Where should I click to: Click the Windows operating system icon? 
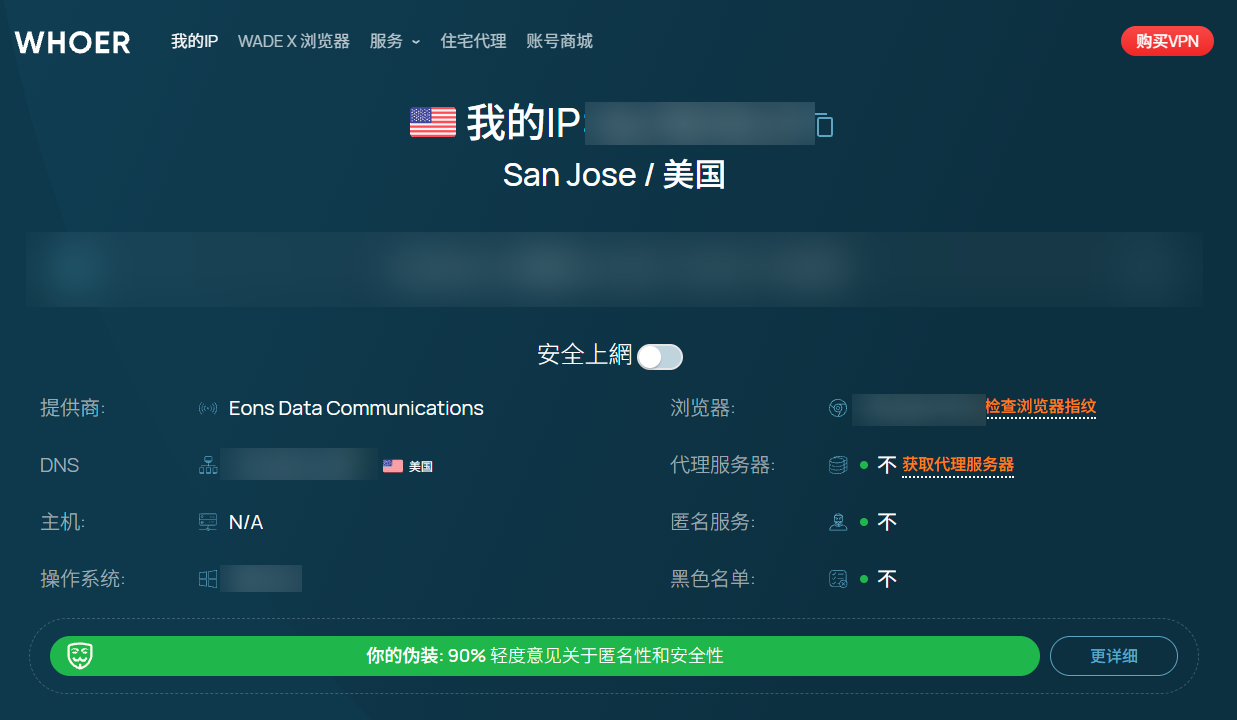click(x=208, y=579)
